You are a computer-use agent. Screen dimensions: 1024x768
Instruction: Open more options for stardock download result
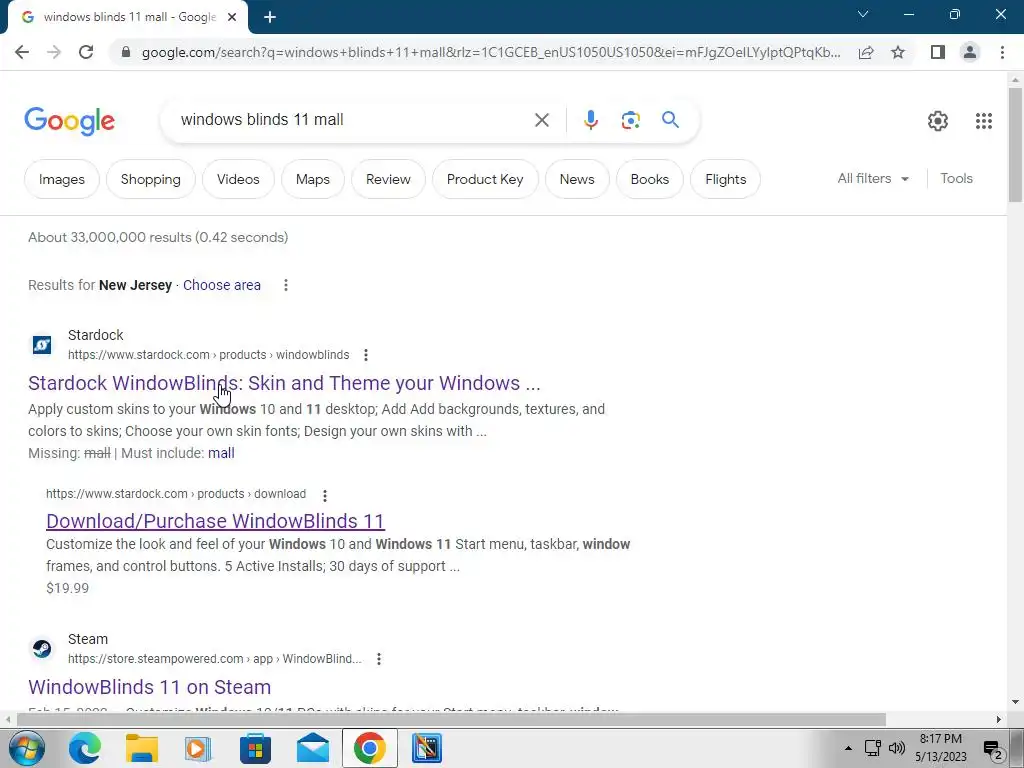(325, 495)
